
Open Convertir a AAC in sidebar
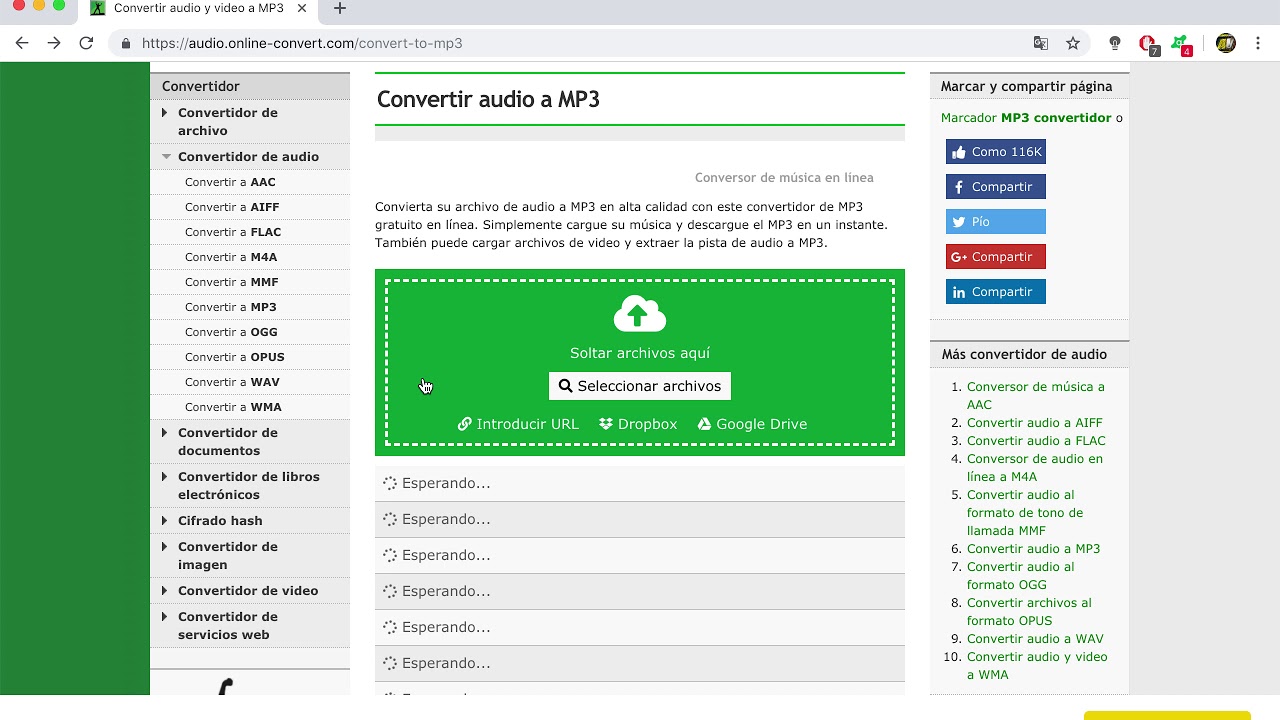point(230,182)
